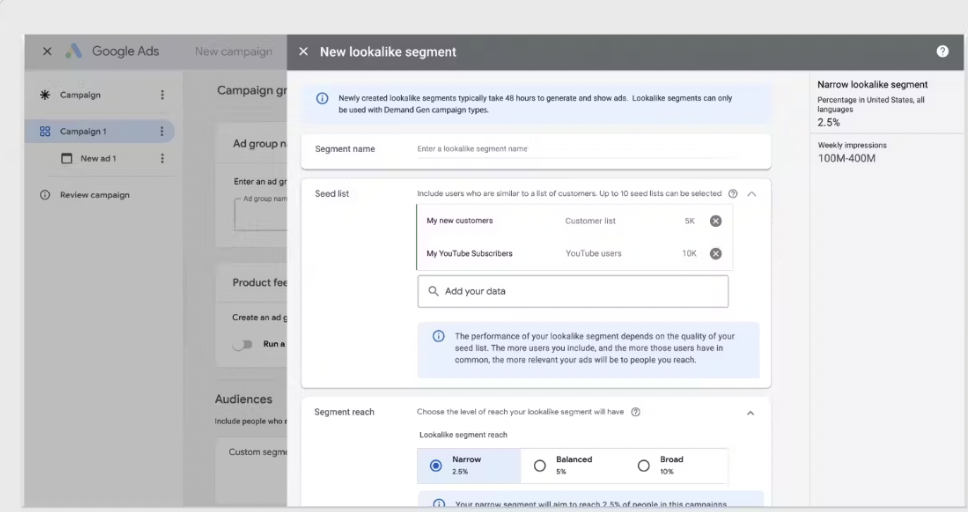
Task: Select the Narrow 2.5% reach option
Action: pos(469,466)
